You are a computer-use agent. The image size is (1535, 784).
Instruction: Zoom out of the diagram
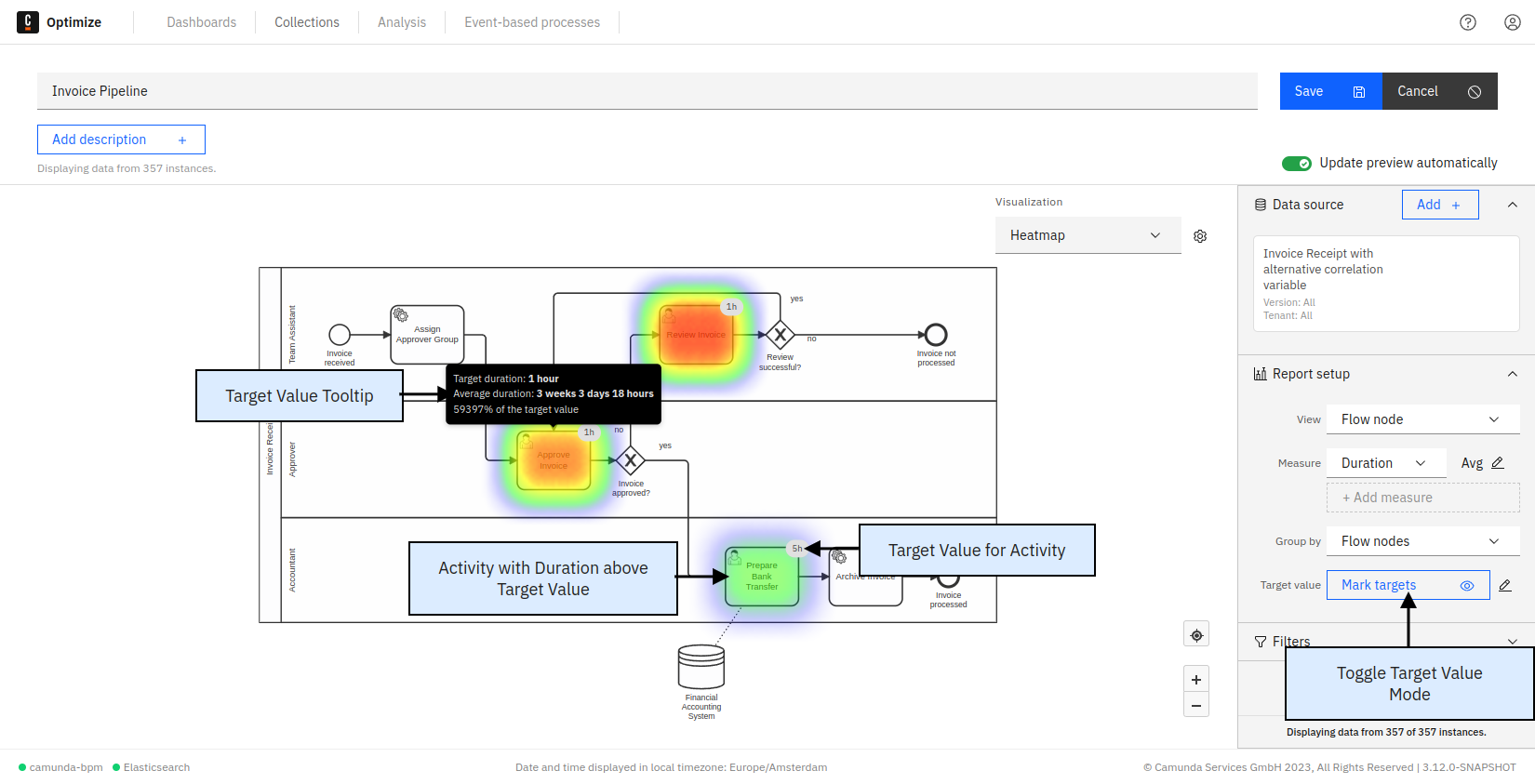[1196, 706]
